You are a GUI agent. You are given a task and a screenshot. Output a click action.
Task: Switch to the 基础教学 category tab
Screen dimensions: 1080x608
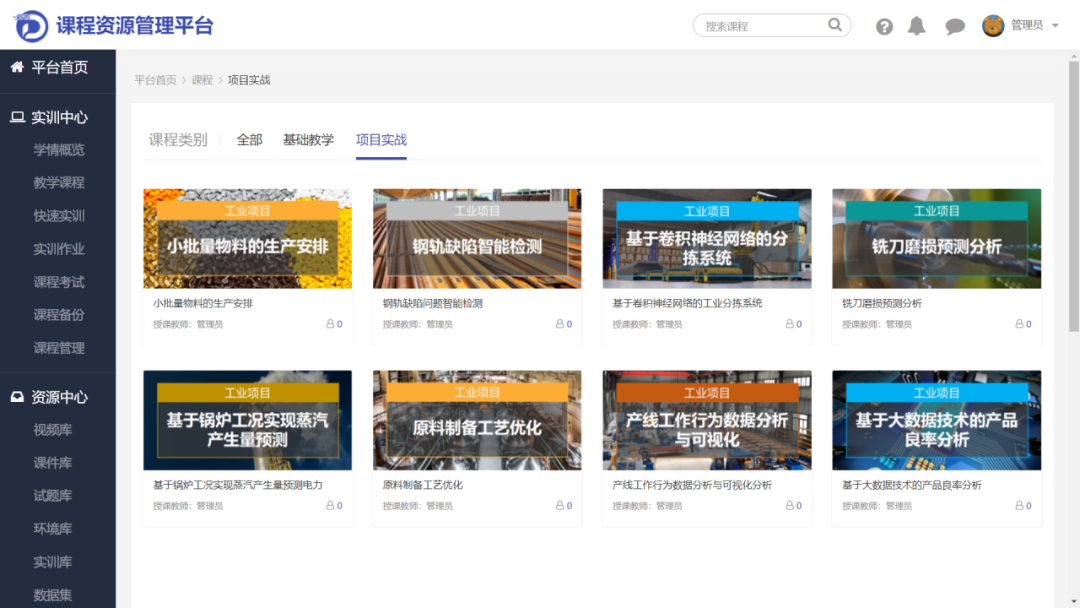308,140
